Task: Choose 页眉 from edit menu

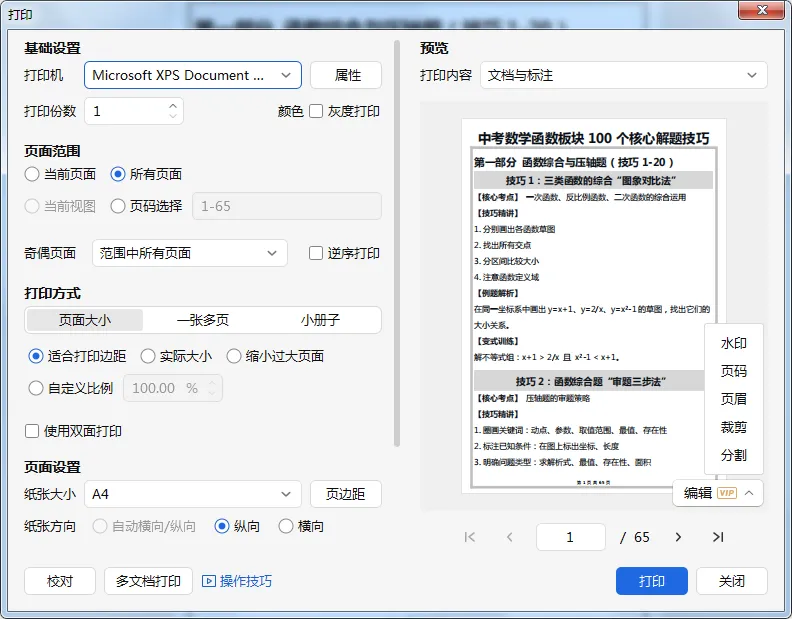Action: pyautogui.click(x=733, y=399)
